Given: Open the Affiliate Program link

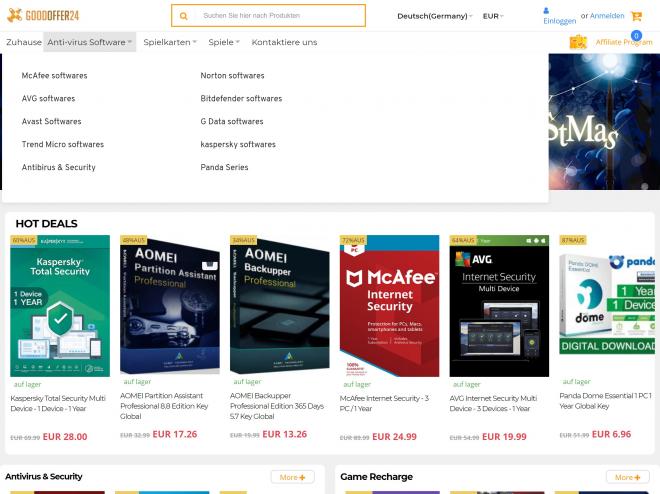Looking at the screenshot, I should 624,42.
